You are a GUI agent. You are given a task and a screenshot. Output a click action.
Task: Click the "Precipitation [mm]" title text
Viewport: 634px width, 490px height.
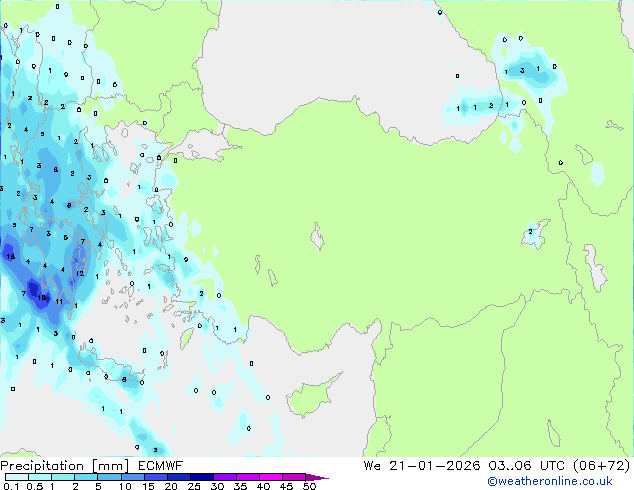pos(65,466)
